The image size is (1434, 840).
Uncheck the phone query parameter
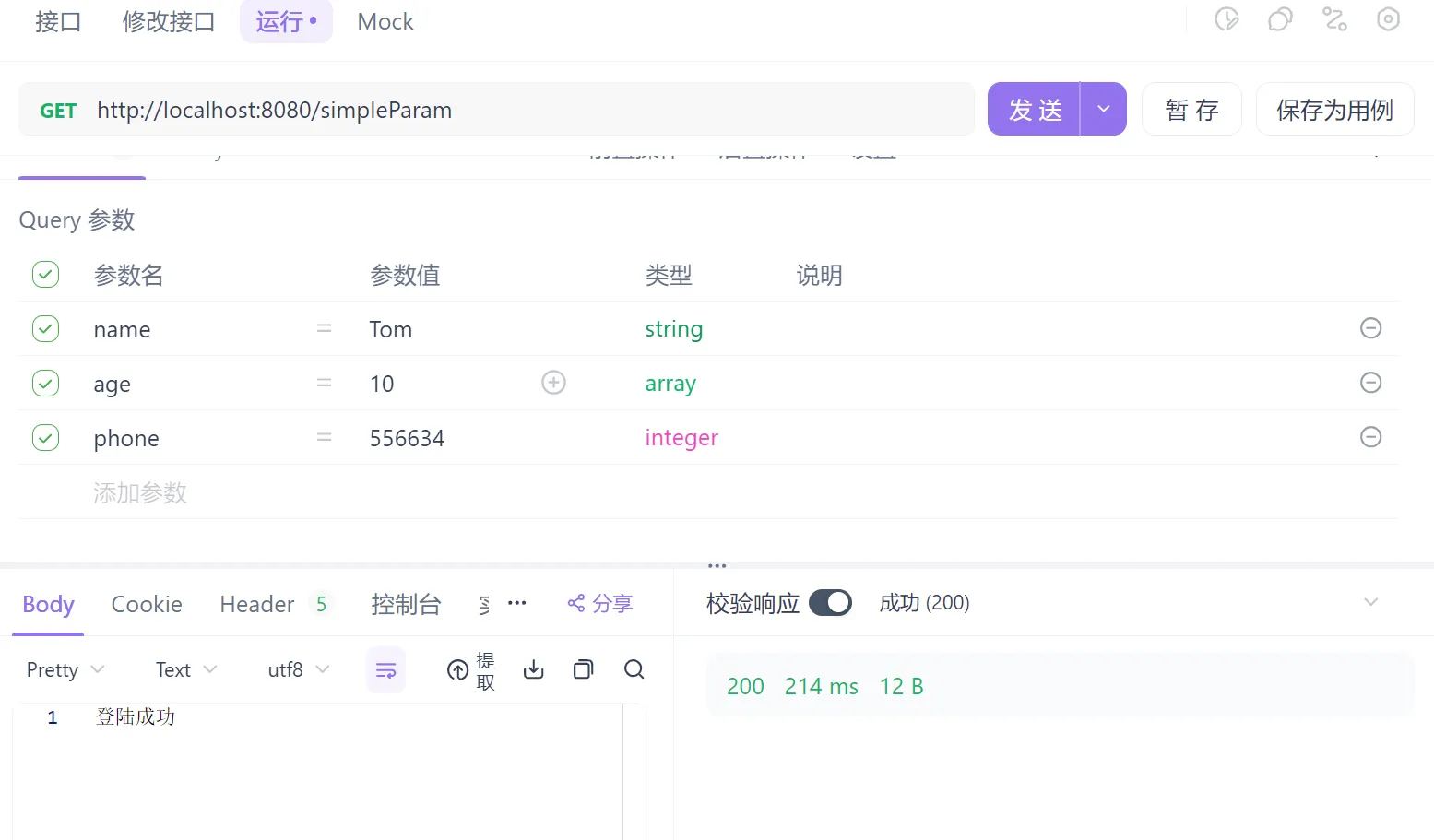[45, 437]
